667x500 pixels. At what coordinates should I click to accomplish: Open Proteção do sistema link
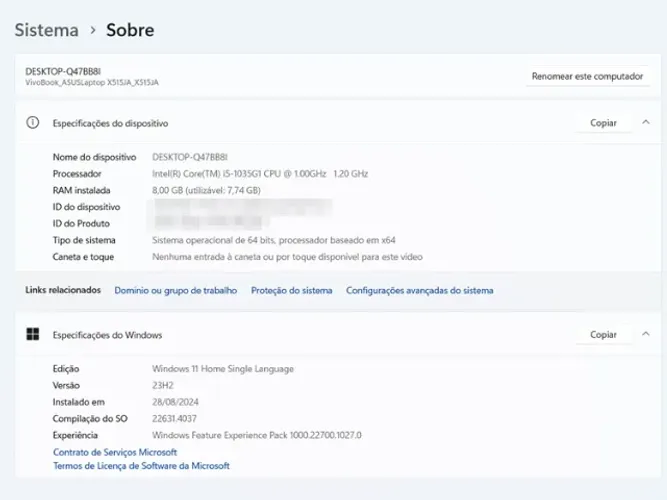pyautogui.click(x=291, y=291)
